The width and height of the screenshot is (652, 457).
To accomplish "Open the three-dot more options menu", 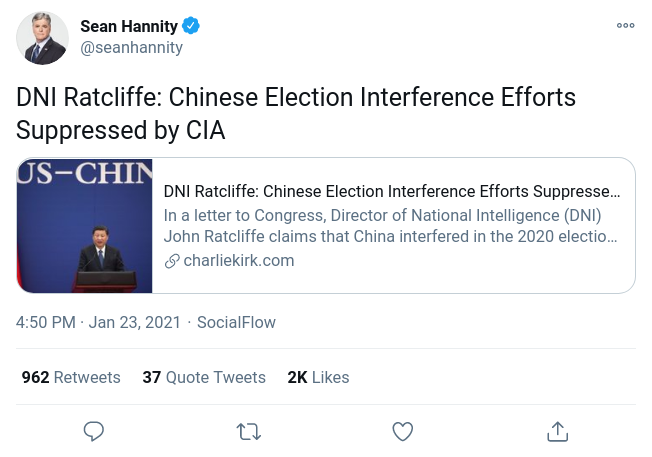I will pos(625,26).
